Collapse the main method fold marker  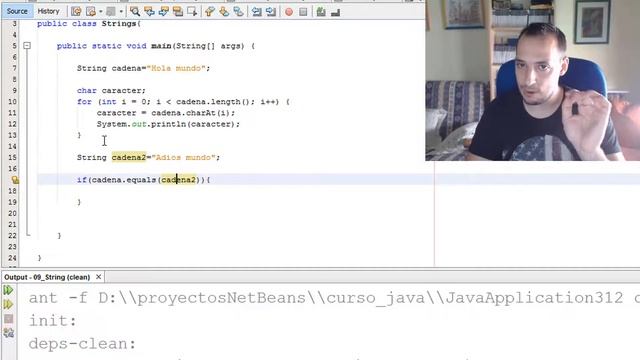coord(27,46)
